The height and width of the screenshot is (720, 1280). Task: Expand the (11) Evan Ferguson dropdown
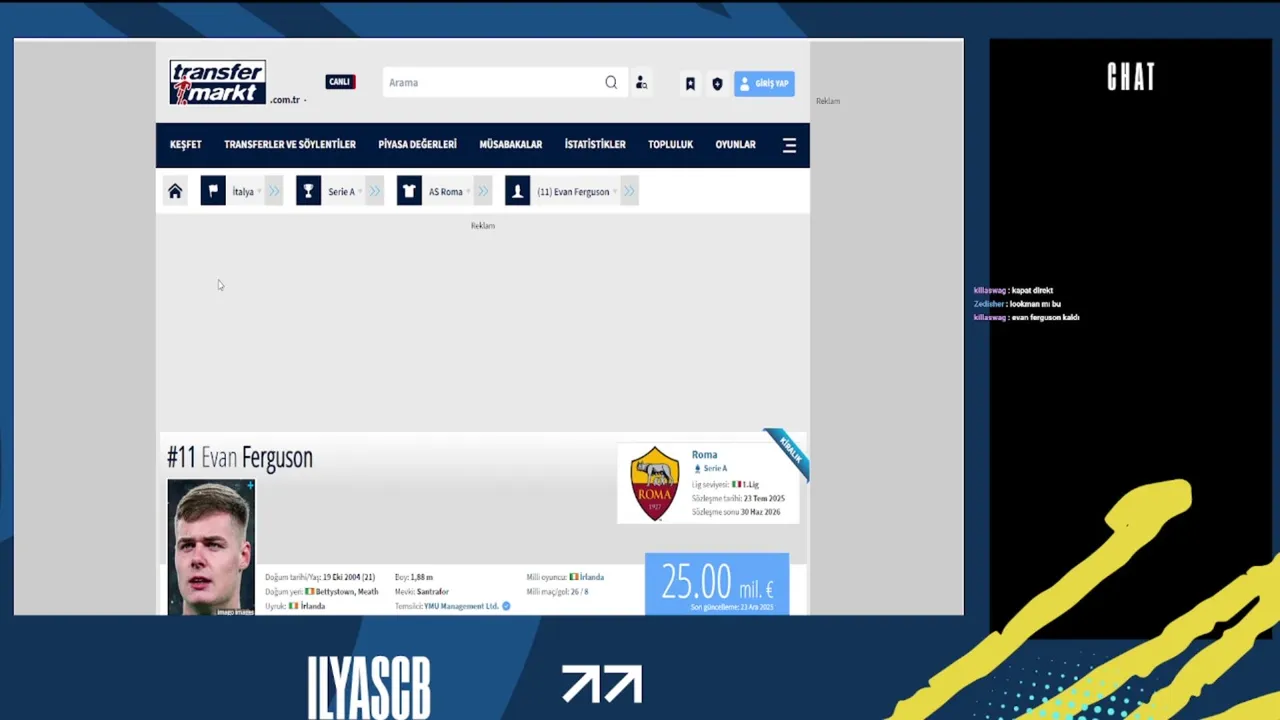(614, 192)
